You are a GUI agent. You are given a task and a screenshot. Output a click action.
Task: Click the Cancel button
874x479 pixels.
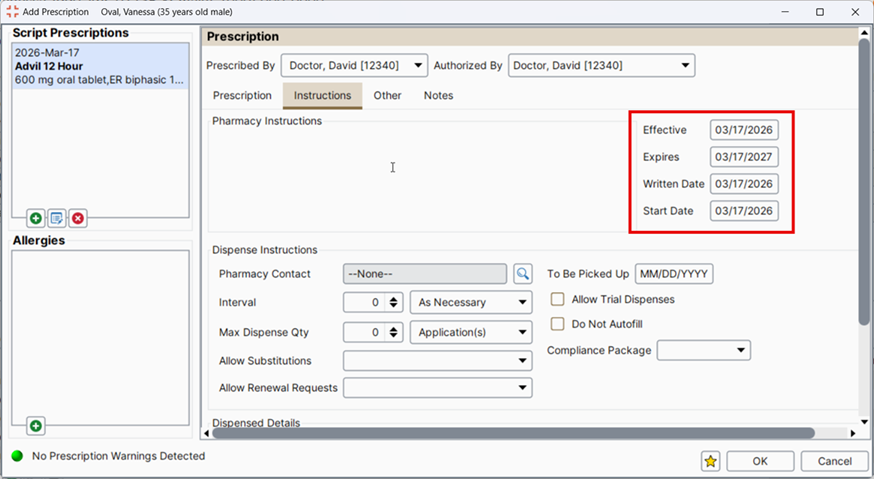coord(834,461)
